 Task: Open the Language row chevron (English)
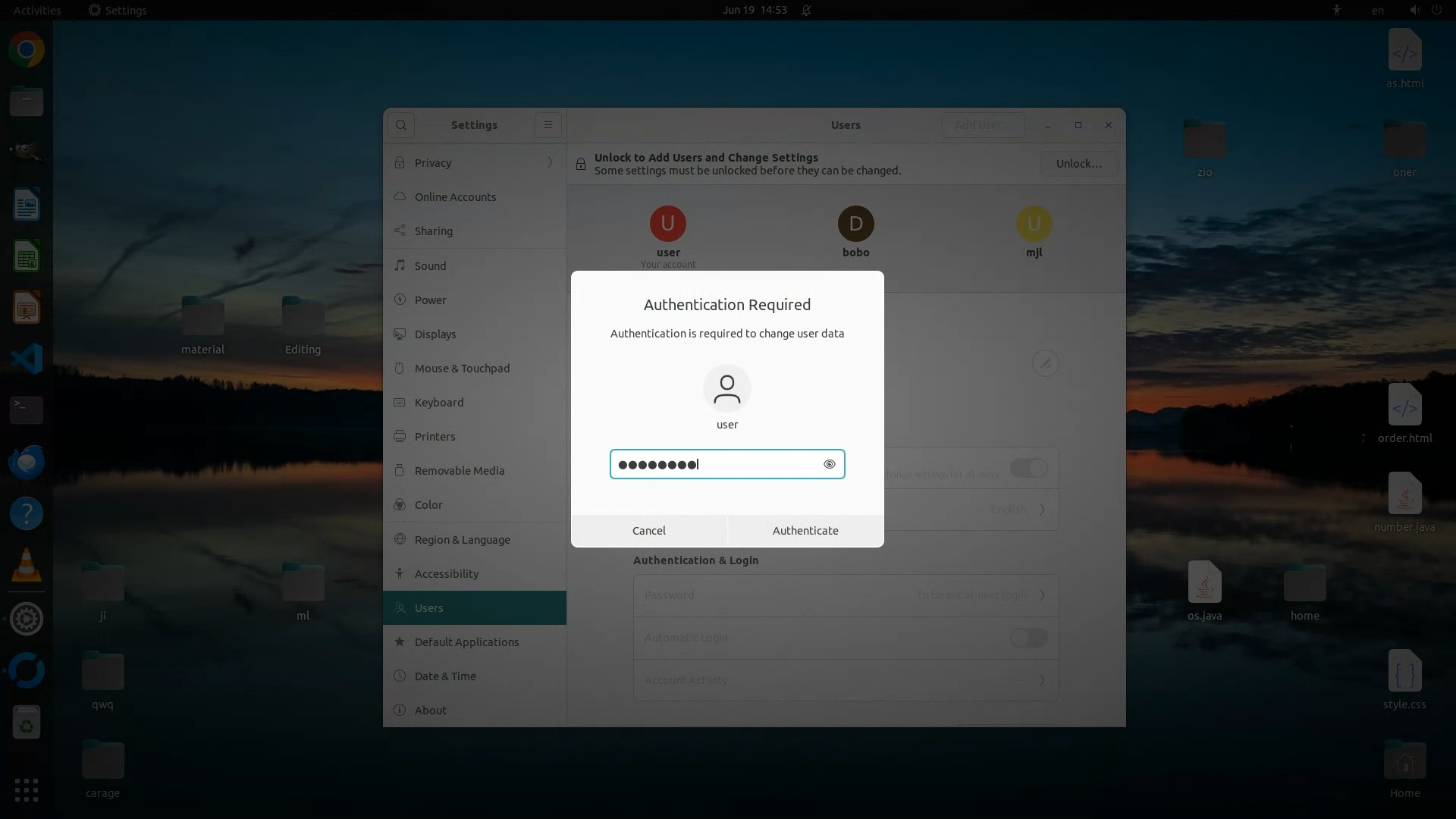pos(1042,510)
